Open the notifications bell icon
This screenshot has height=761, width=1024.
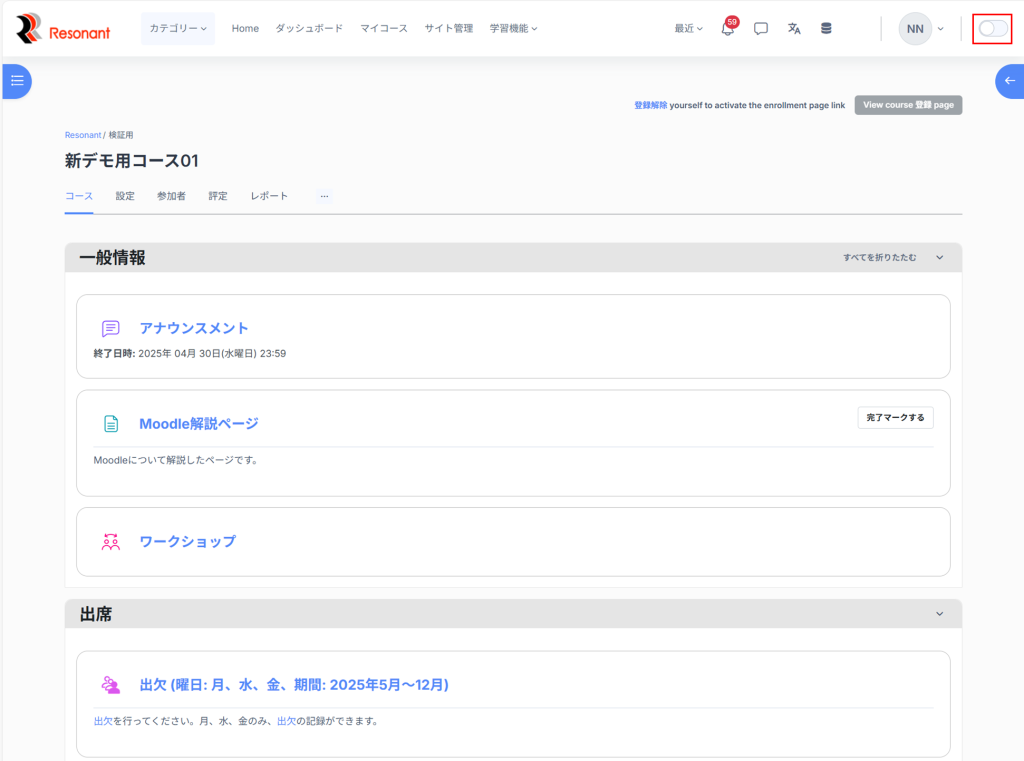(727, 29)
